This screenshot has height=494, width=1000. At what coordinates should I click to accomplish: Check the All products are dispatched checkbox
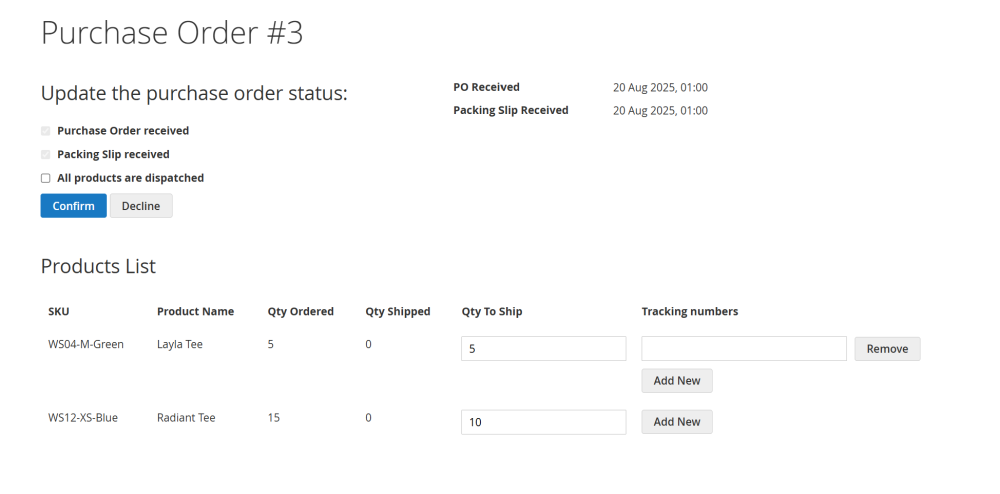(45, 178)
